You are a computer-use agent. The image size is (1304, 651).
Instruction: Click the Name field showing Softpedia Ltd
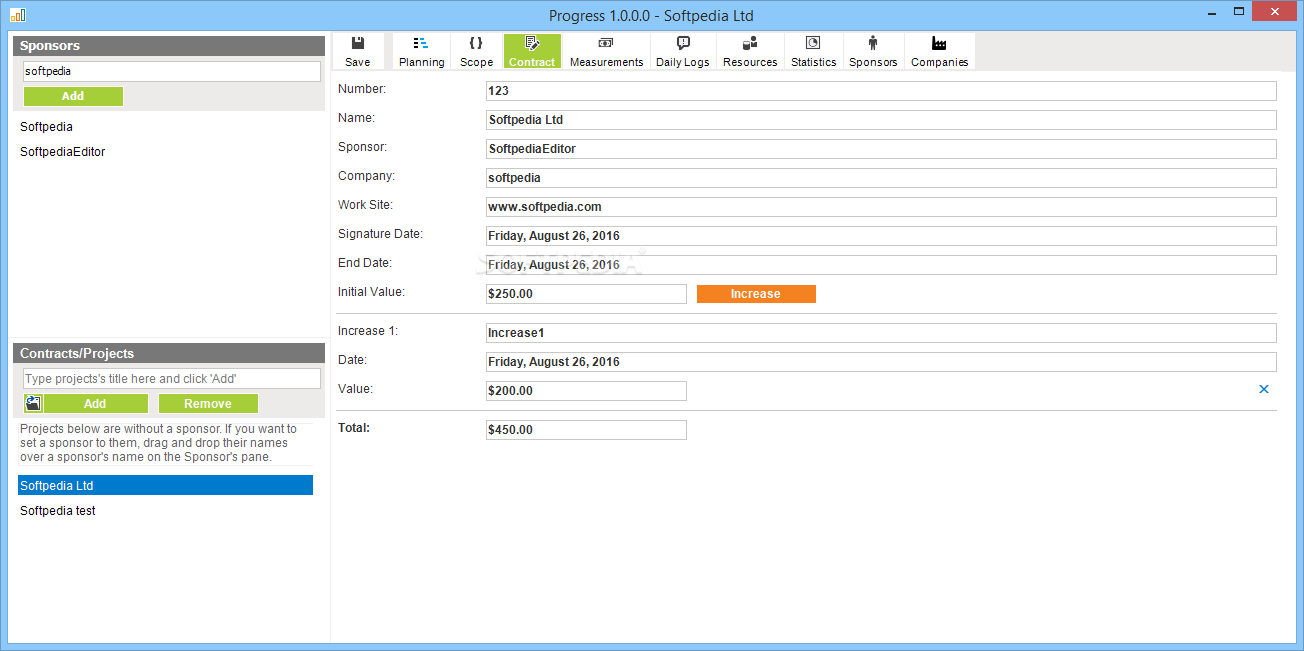881,120
